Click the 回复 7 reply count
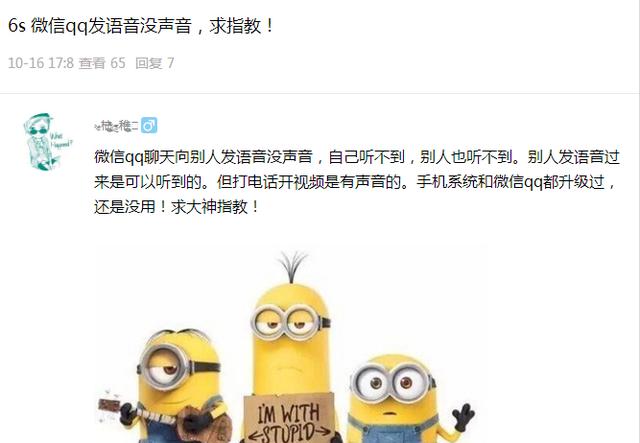Screen dimensions: 640x443 155,63
